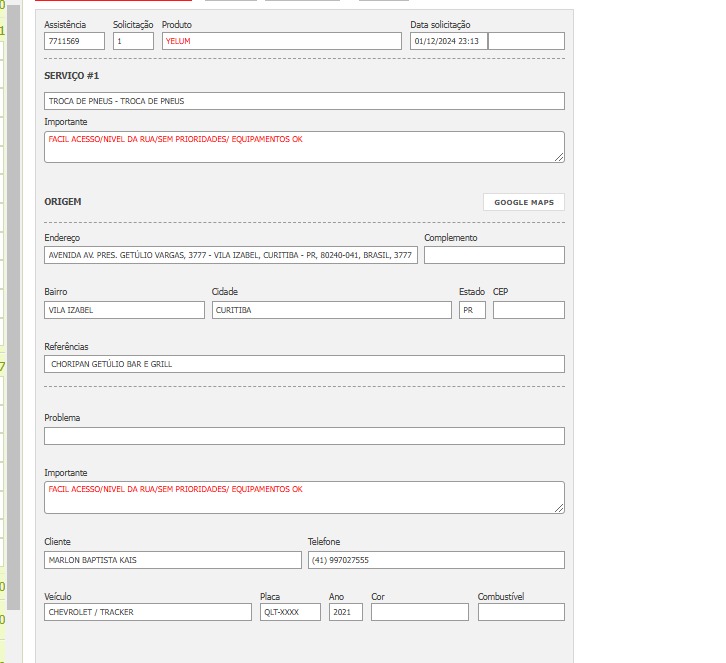
Task: Click the Assistência number field
Action: 74,41
